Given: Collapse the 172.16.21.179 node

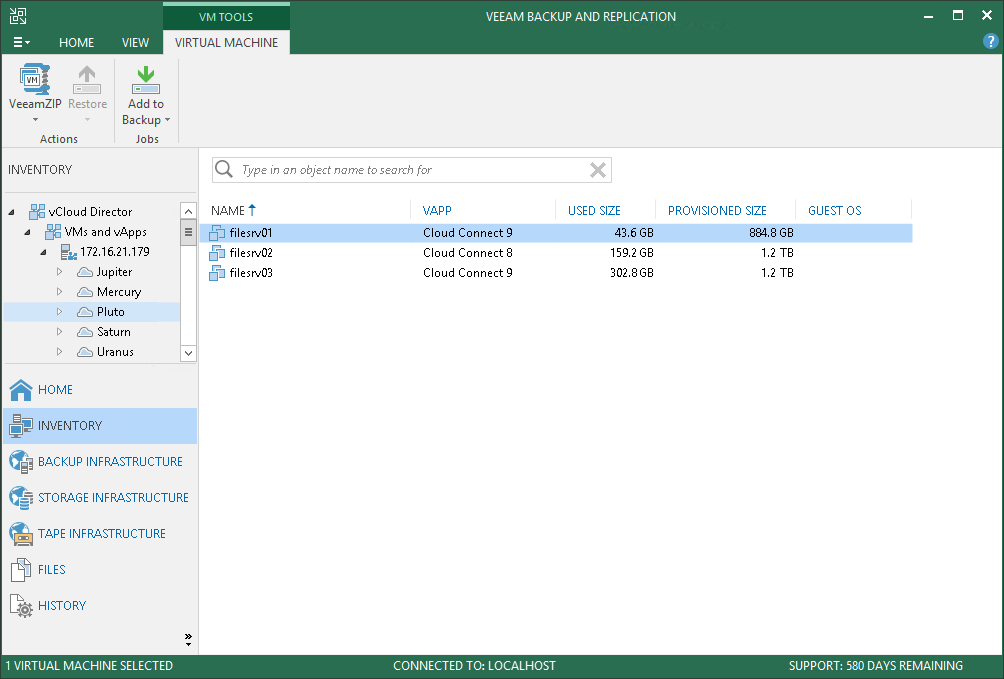Looking at the screenshot, I should [x=44, y=252].
